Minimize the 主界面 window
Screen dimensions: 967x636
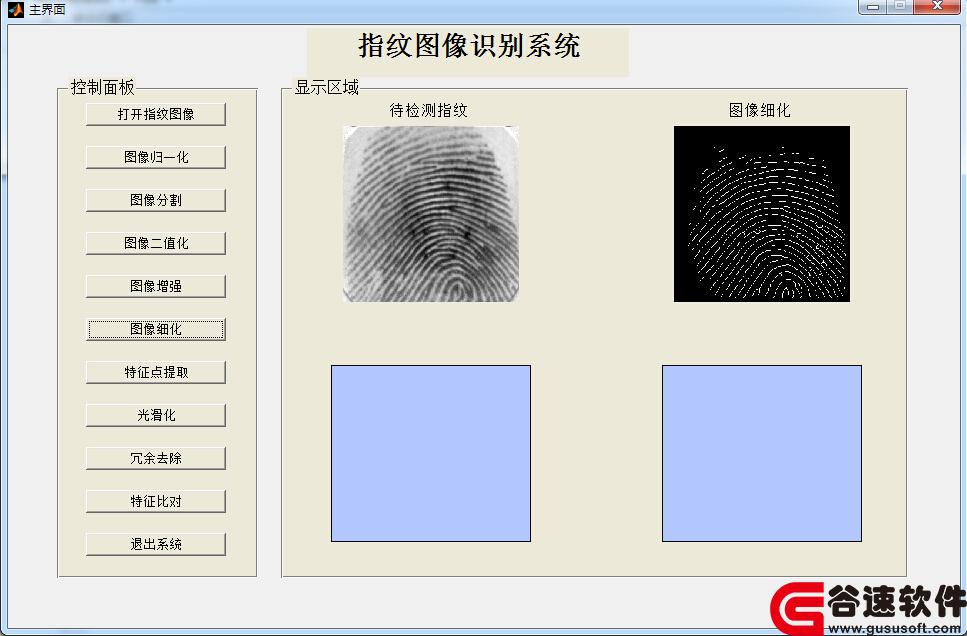(873, 7)
